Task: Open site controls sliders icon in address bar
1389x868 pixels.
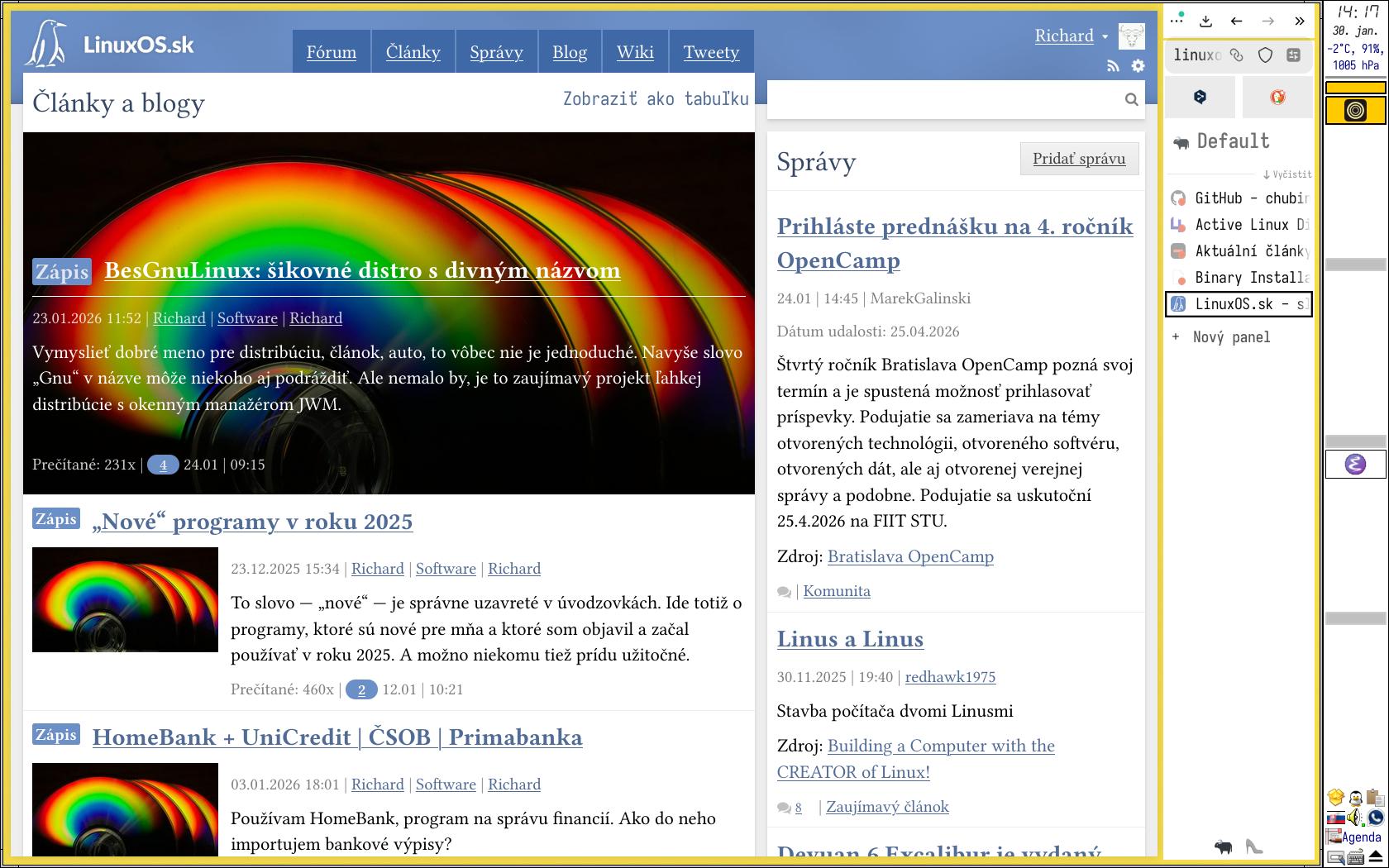Action: 1294,55
